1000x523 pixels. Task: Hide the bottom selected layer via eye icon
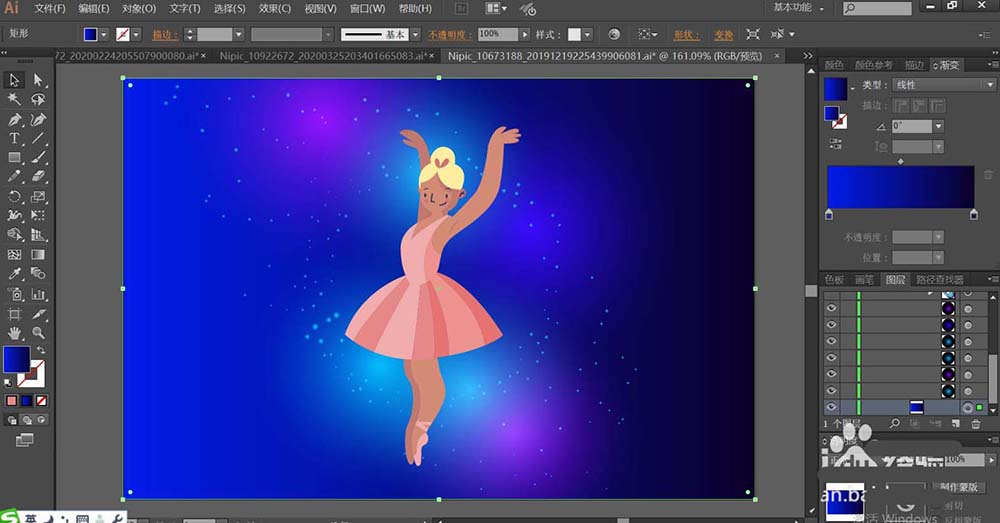pos(831,407)
